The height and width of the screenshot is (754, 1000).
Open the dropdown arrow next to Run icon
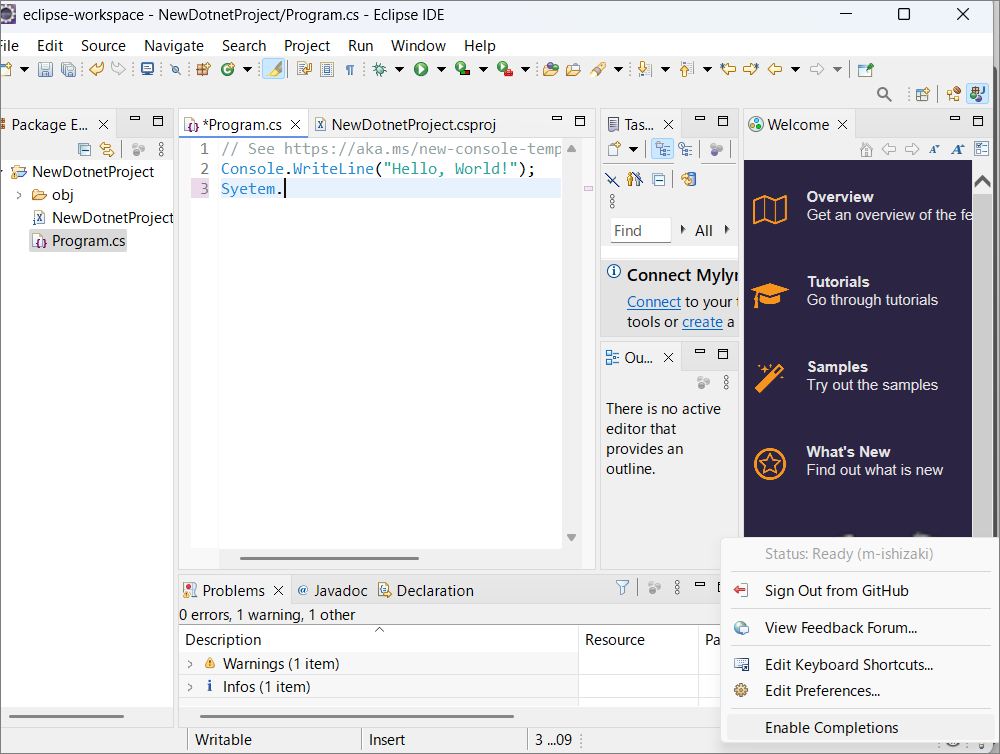[441, 70]
